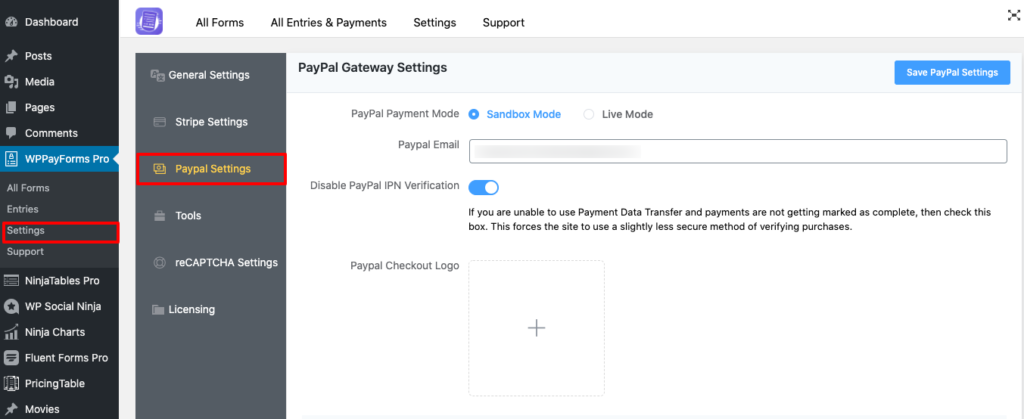Open the Support tab in top navigation

503,22
